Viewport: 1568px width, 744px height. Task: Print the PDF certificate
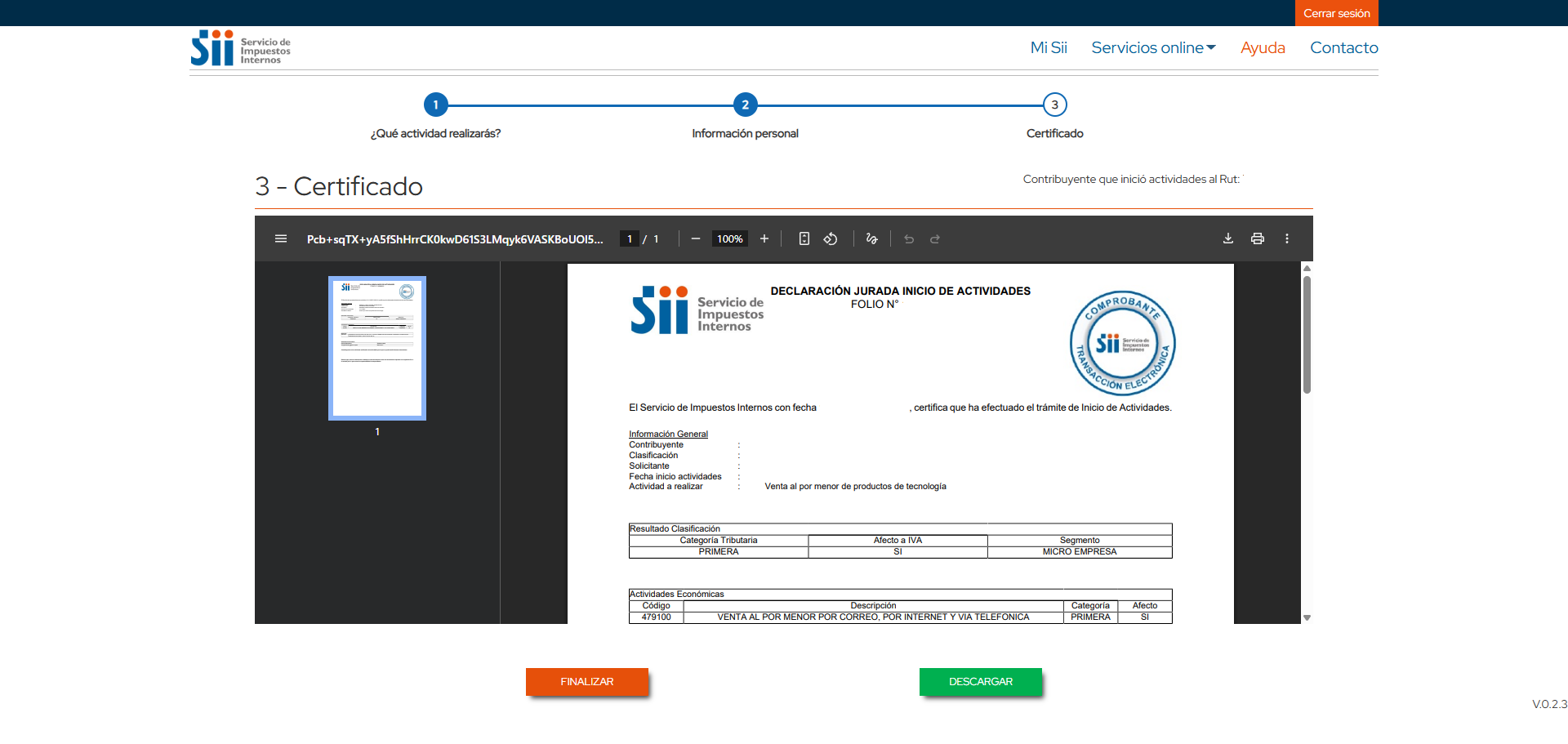1258,238
